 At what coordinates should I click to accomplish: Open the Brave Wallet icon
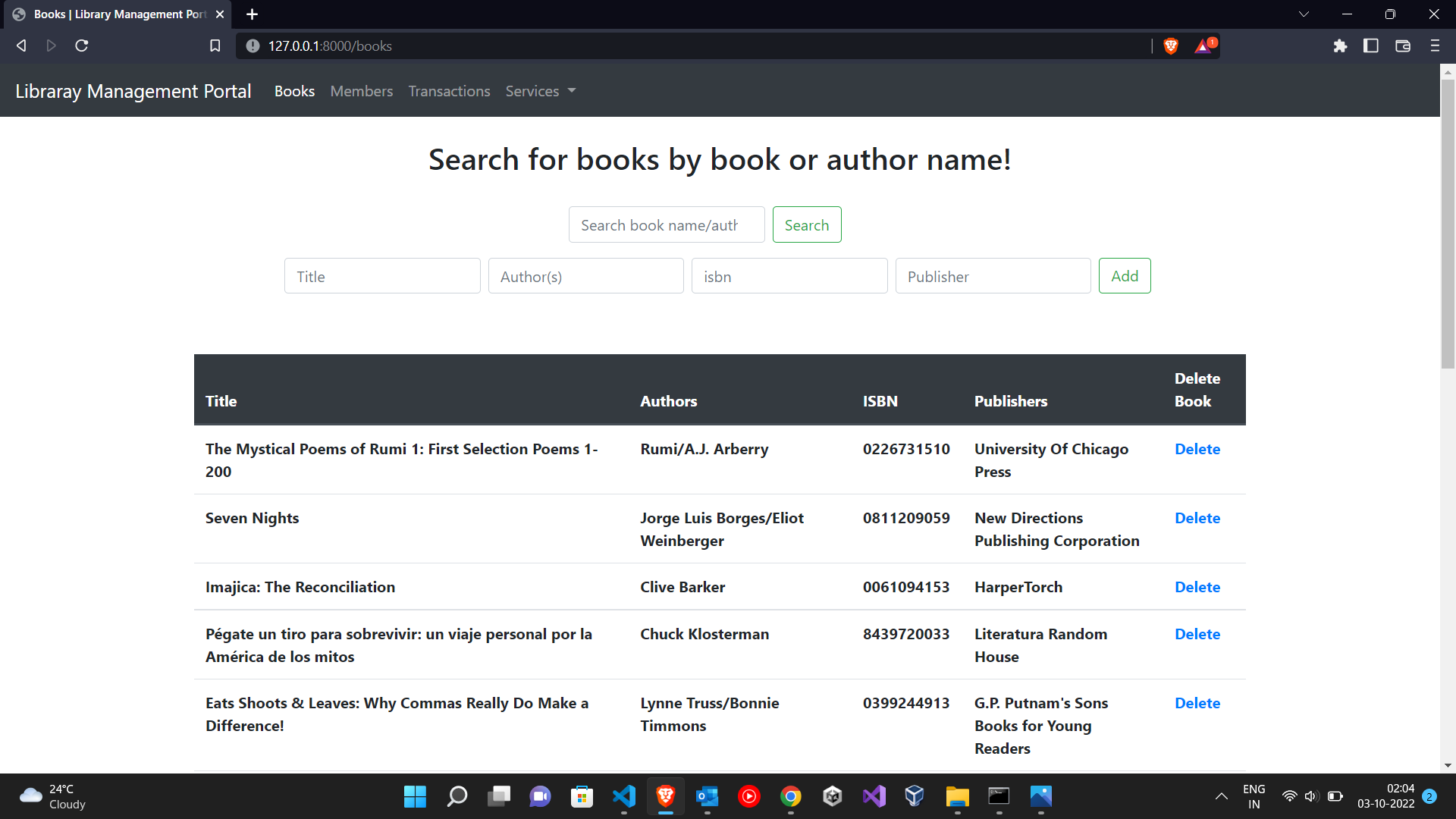click(x=1402, y=46)
